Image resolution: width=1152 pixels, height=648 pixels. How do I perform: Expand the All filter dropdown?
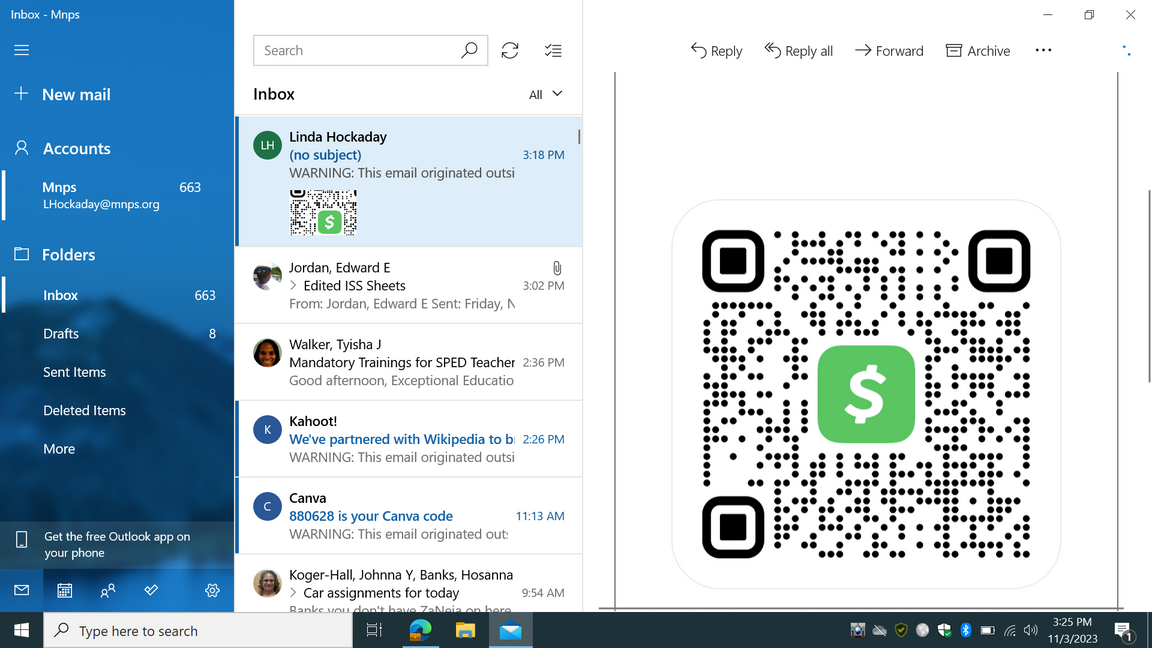tap(546, 94)
